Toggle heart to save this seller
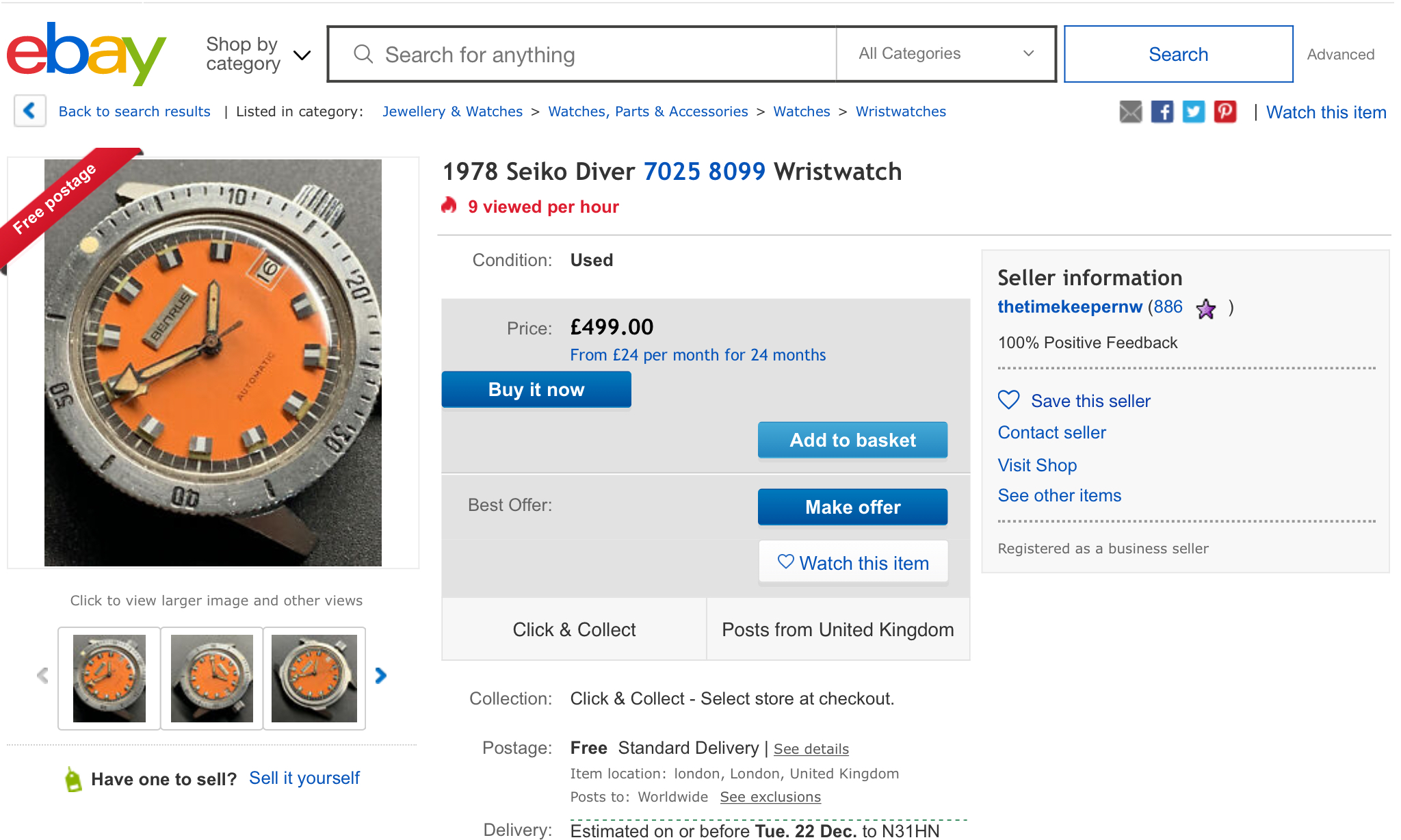The height and width of the screenshot is (840, 1401). pyautogui.click(x=1008, y=400)
